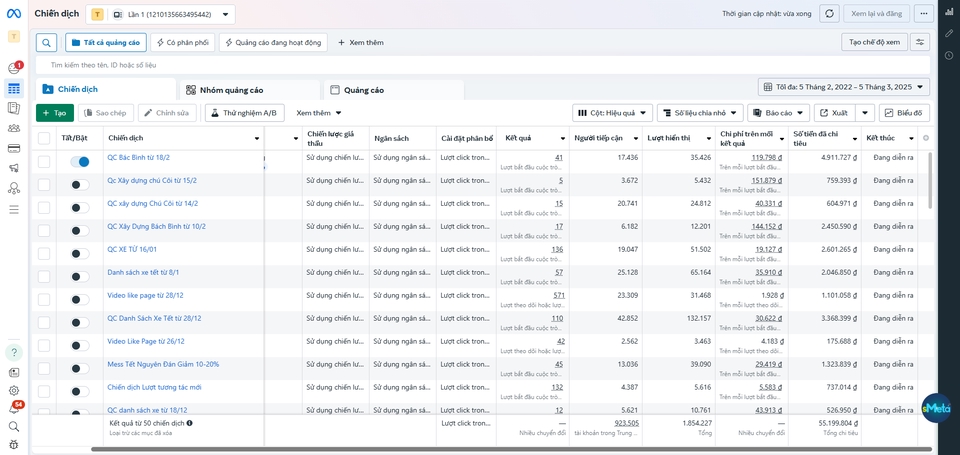Open campaign link Chiến dịch Lượt tương tác mới
This screenshot has width=960, height=455.
(x=155, y=387)
